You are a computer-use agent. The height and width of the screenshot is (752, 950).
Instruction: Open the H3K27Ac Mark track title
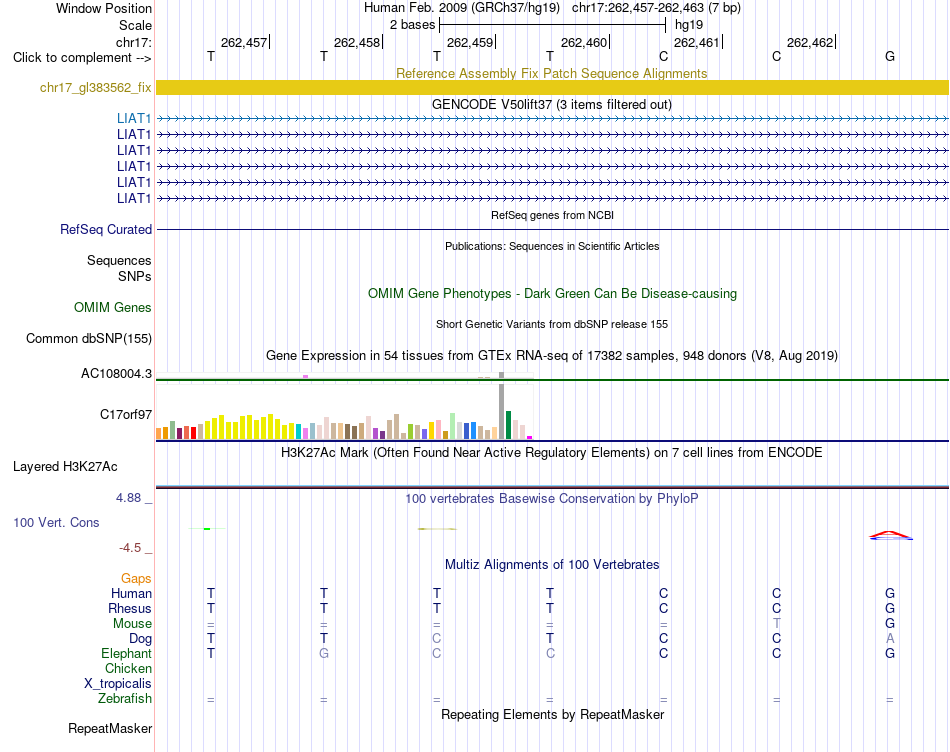[x=551, y=453]
